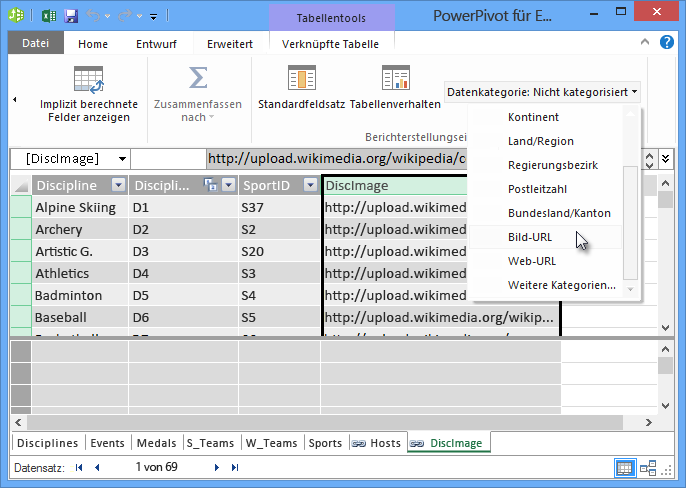This screenshot has height=488, width=686.
Task: Open the Standardfeldsatz dialog
Action: (x=301, y=88)
